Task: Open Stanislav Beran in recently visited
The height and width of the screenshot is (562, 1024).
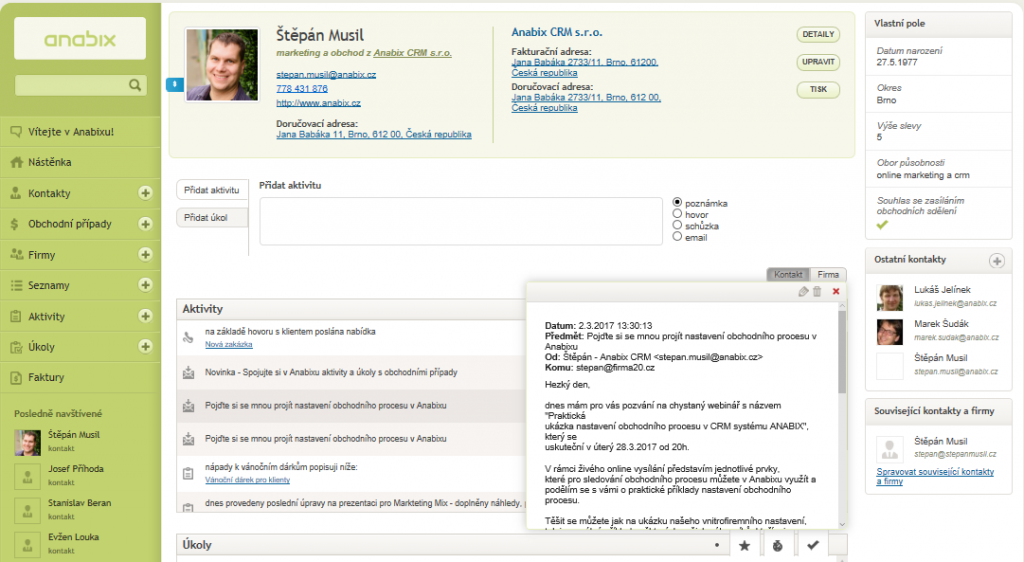Action: tap(79, 503)
